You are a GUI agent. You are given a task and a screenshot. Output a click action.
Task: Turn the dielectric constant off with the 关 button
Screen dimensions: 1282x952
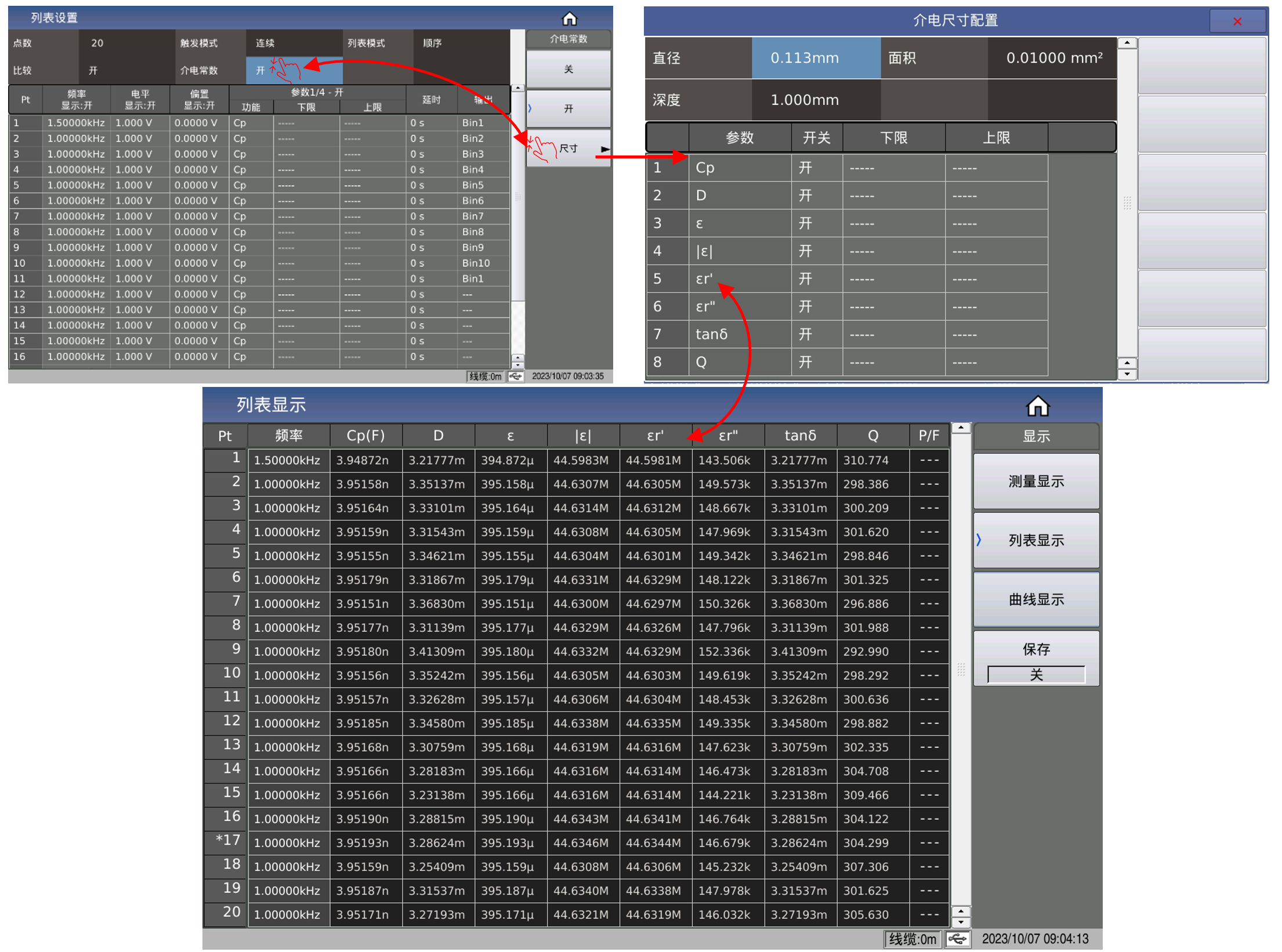568,68
